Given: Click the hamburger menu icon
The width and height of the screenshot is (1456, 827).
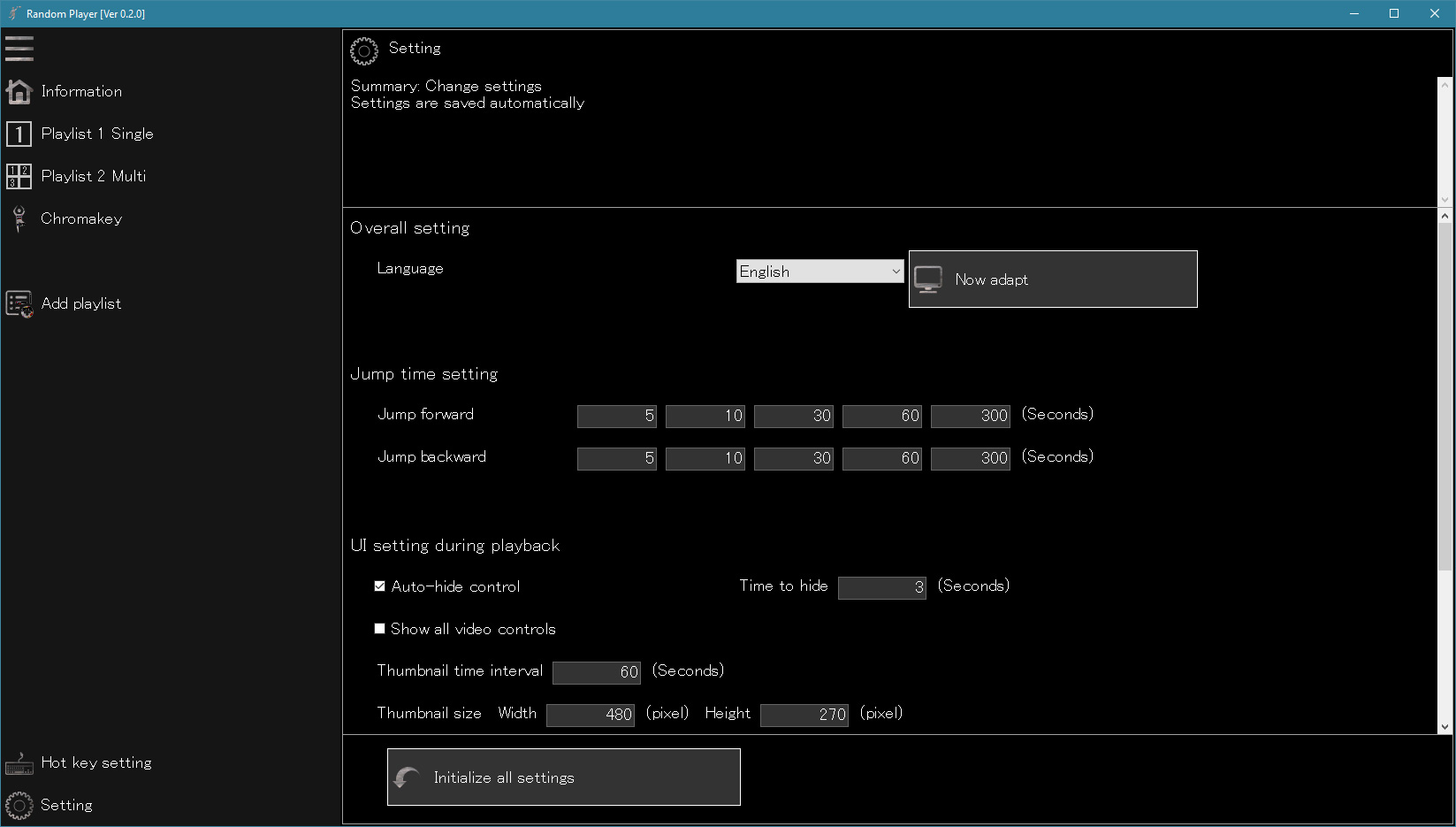Looking at the screenshot, I should tap(19, 49).
